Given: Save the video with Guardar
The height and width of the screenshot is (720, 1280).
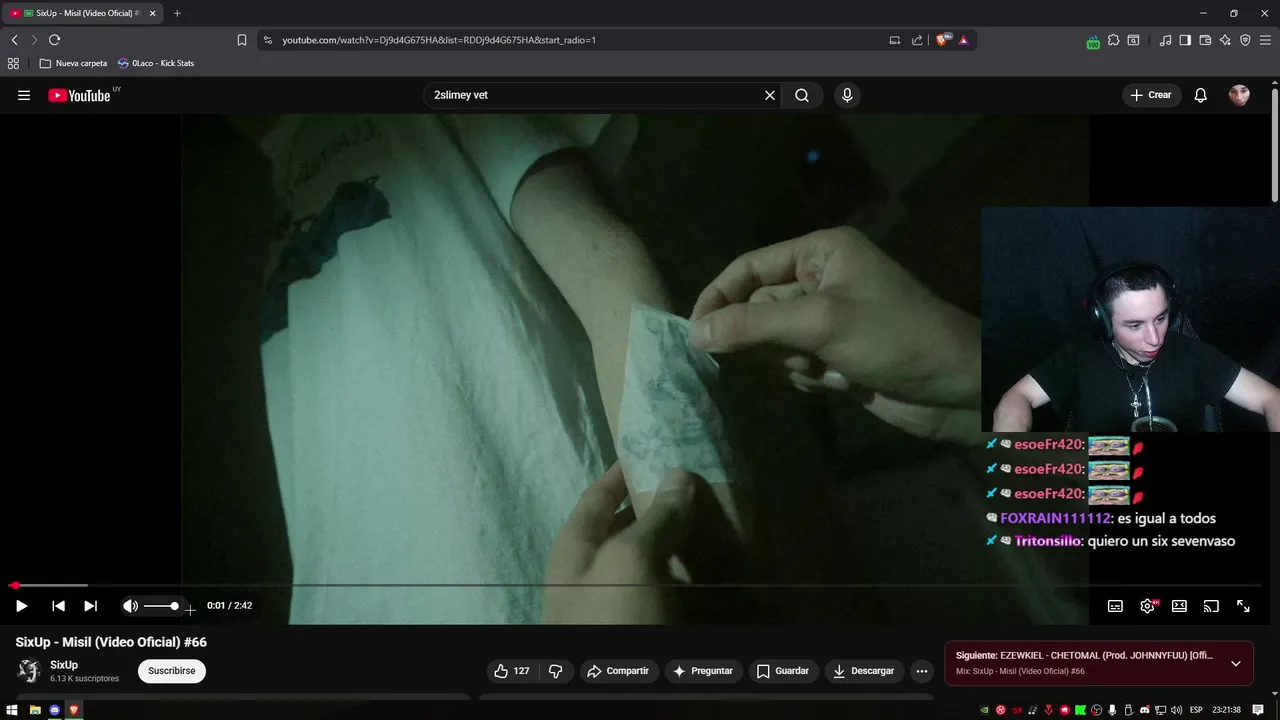Looking at the screenshot, I should [783, 671].
